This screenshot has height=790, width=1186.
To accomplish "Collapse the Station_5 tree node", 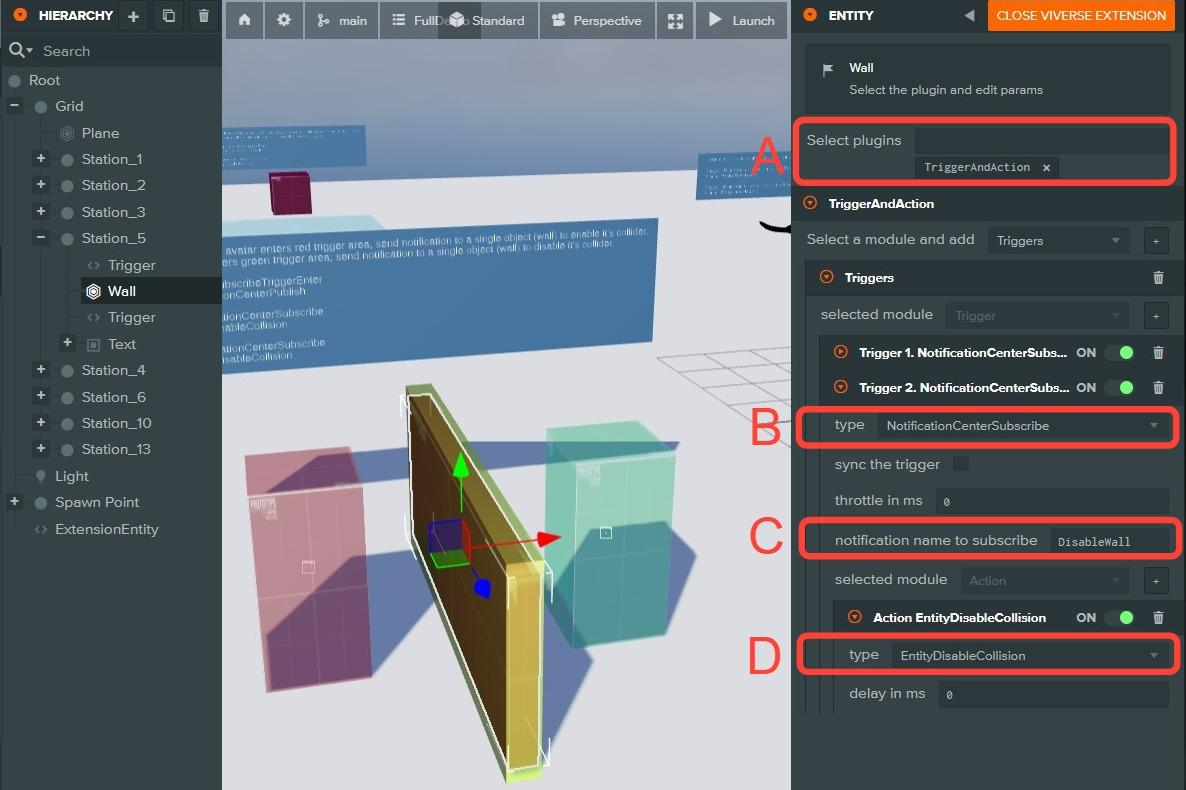I will [x=41, y=238].
